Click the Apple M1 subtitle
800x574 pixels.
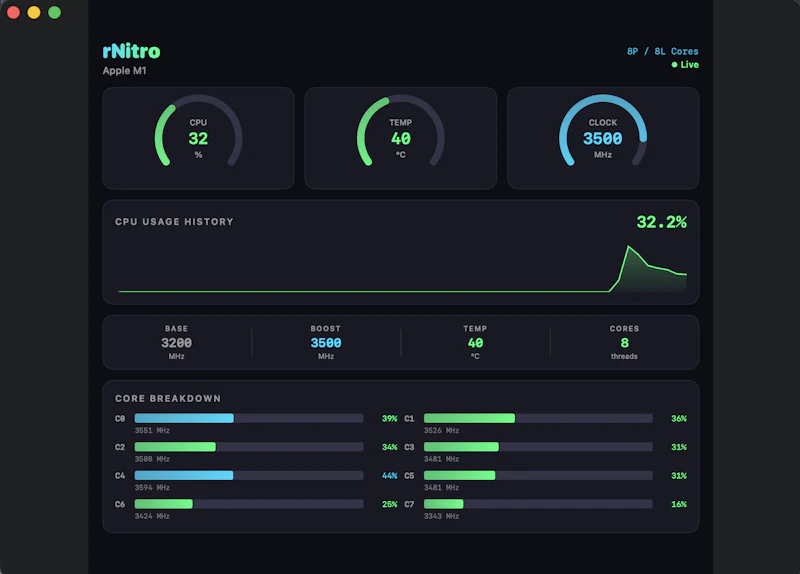pyautogui.click(x=124, y=70)
